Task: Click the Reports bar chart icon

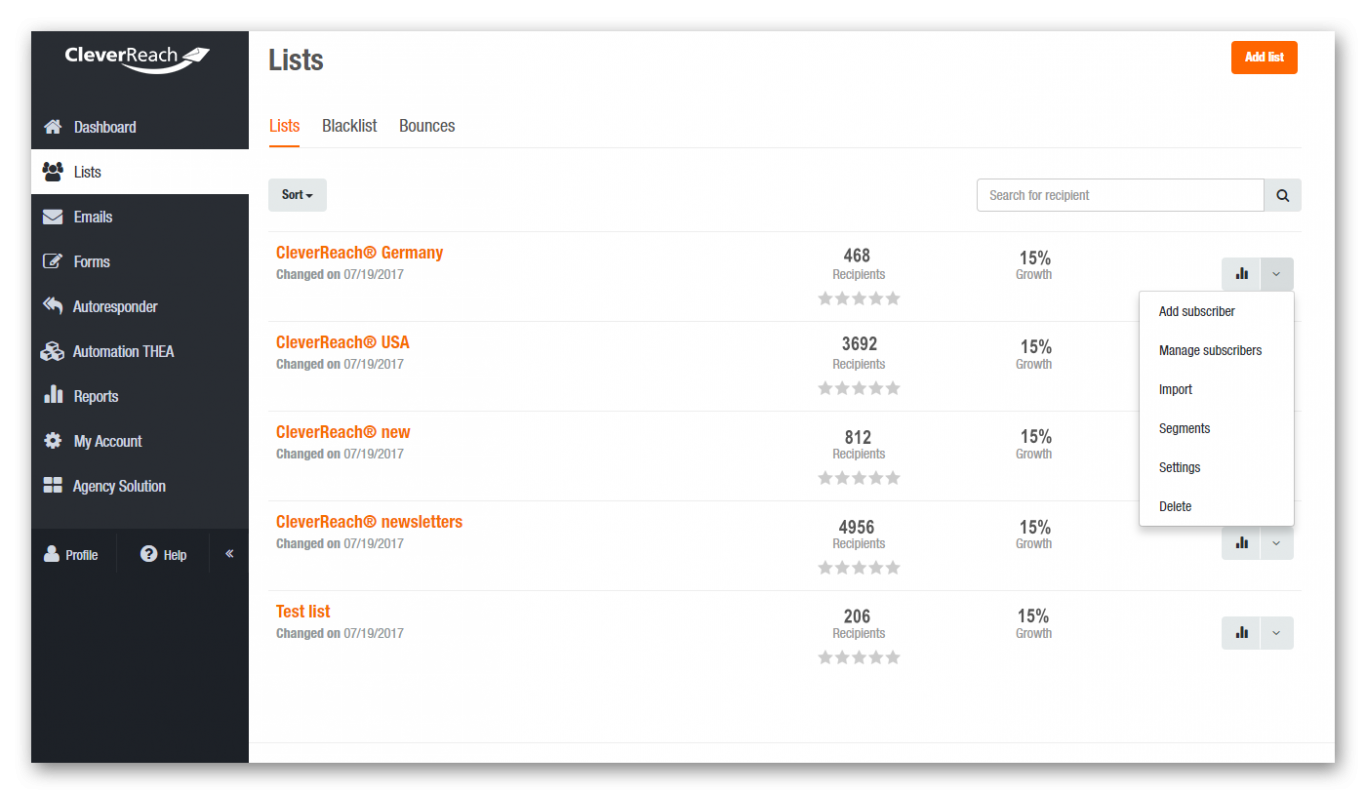Action: [x=53, y=396]
